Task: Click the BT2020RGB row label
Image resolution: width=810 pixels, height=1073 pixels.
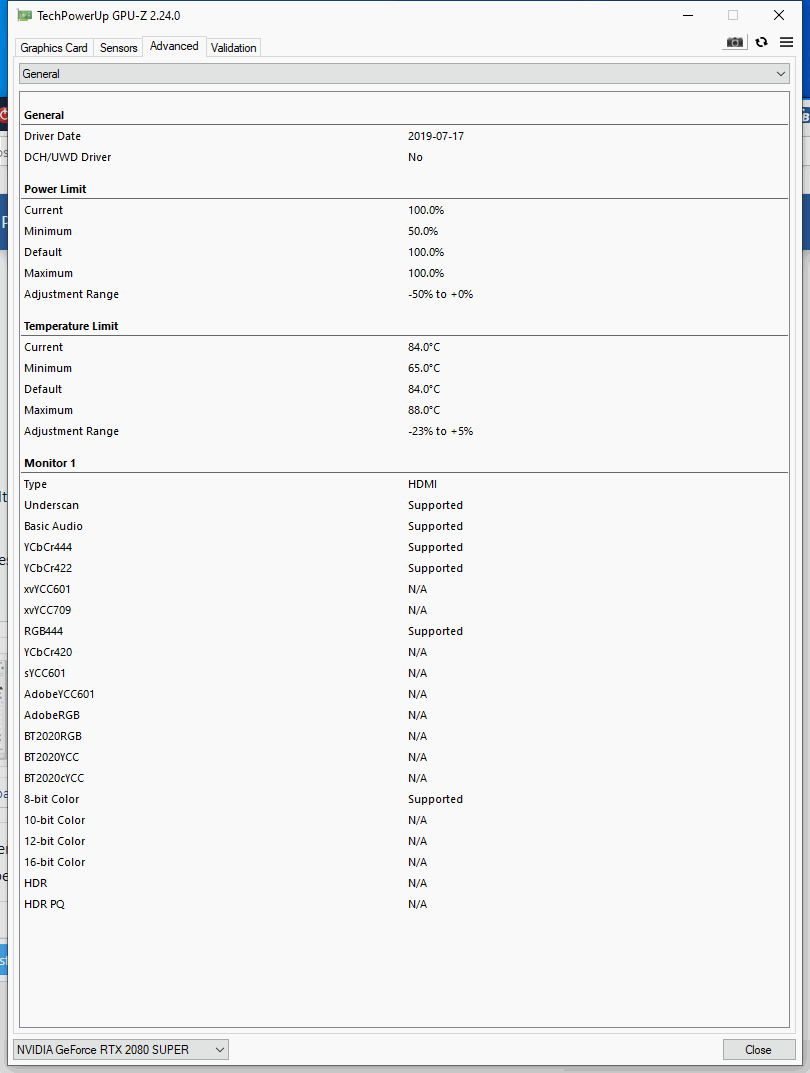Action: (53, 736)
